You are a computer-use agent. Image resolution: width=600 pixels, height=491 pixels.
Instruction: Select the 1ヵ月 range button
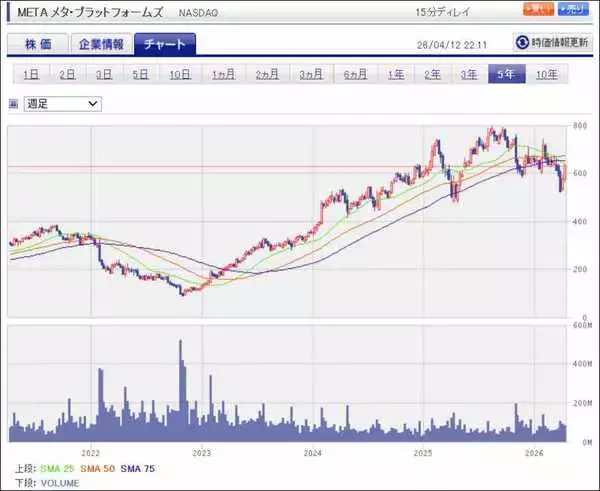pyautogui.click(x=222, y=75)
